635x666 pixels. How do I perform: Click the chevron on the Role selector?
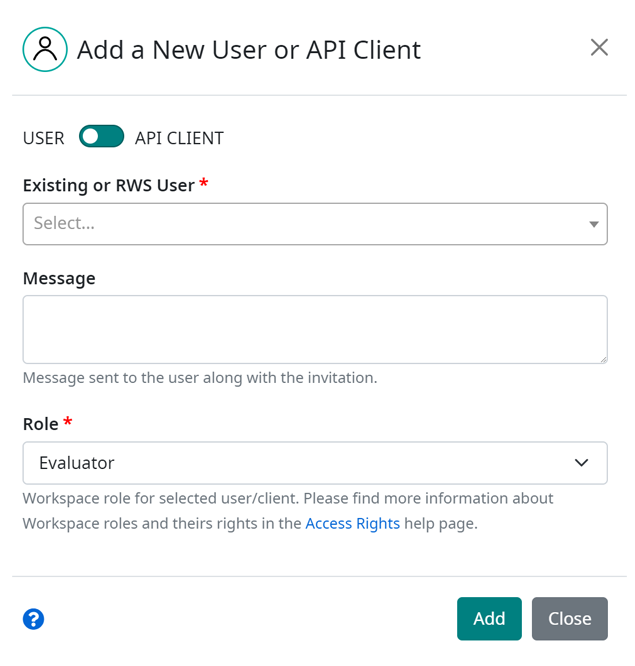coord(581,463)
